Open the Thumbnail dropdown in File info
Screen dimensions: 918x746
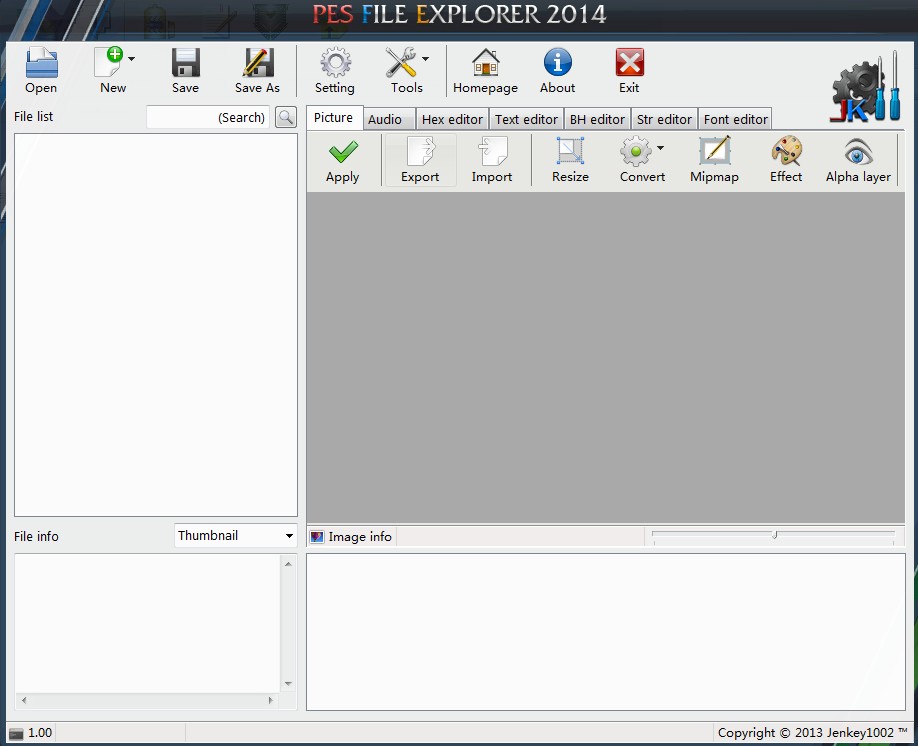[x=236, y=535]
